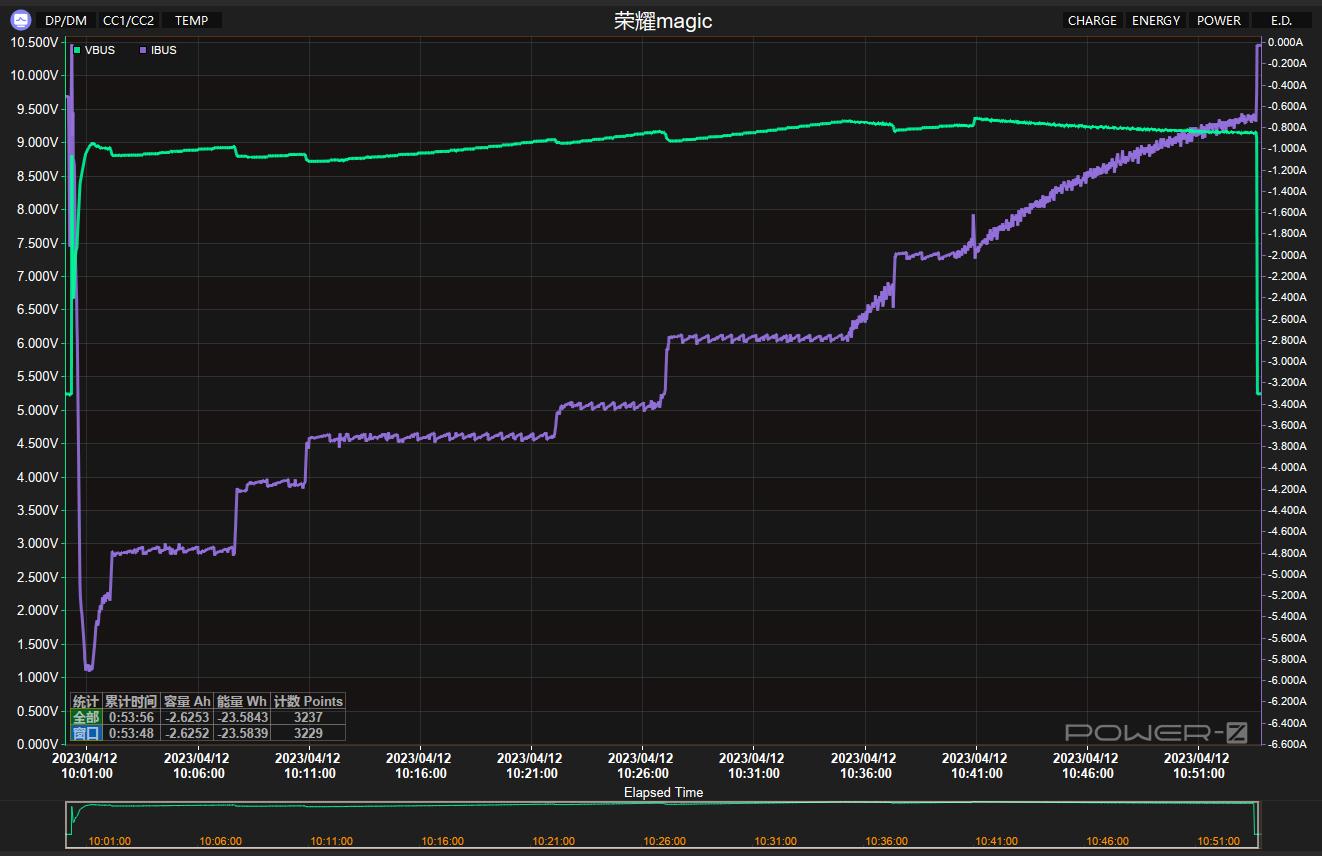Select the green 全部 statistics row label
This screenshot has height=856, width=1322.
[86, 717]
